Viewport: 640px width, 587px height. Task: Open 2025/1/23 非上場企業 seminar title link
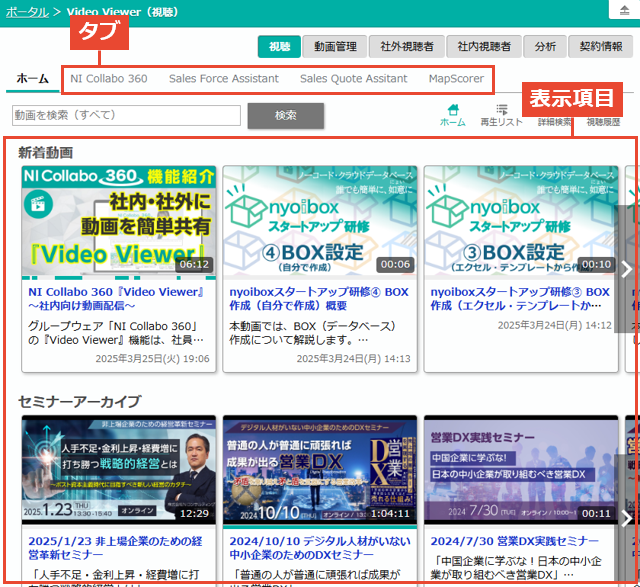(116, 548)
